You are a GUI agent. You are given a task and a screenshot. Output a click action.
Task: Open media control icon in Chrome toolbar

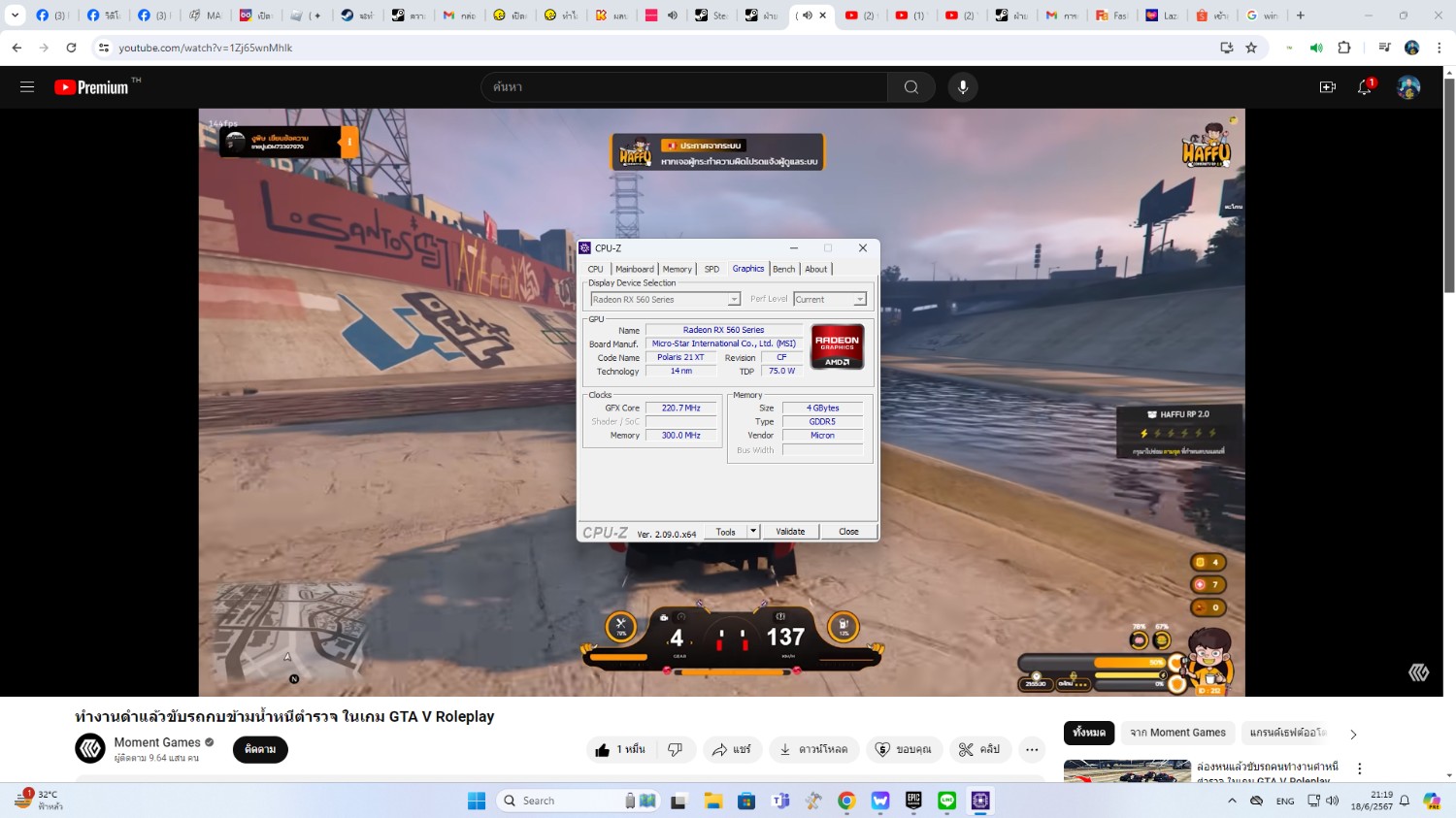coord(1385,48)
